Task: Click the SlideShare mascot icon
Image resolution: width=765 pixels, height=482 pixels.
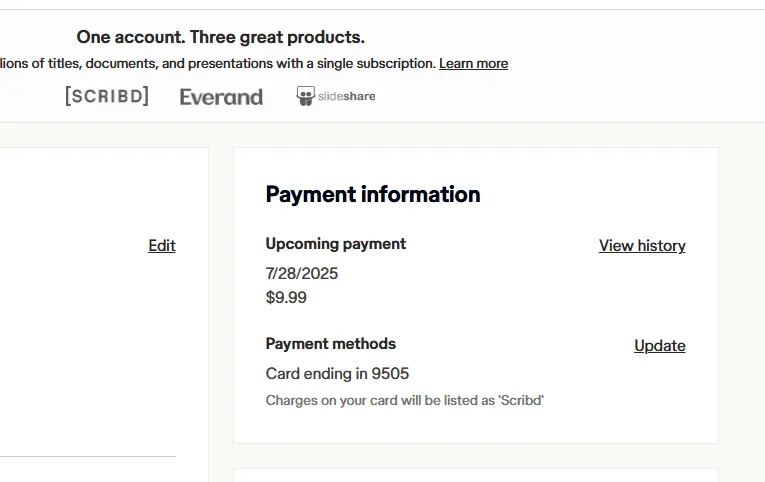Action: click(x=305, y=96)
